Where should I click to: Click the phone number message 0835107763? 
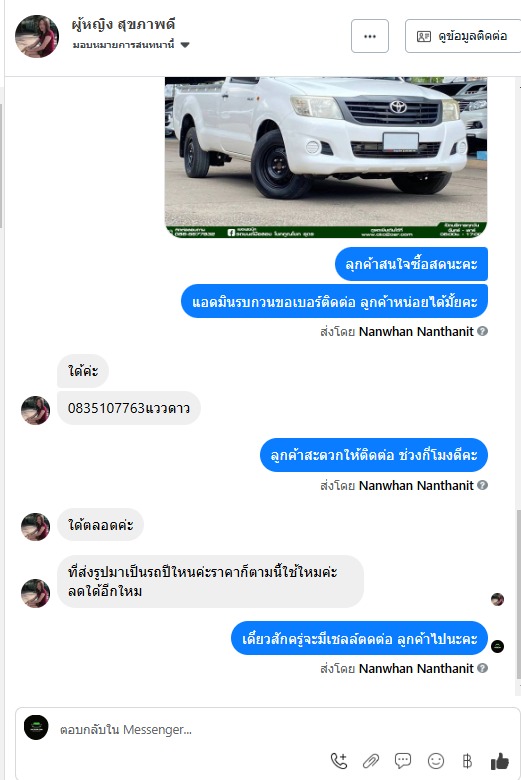129,408
